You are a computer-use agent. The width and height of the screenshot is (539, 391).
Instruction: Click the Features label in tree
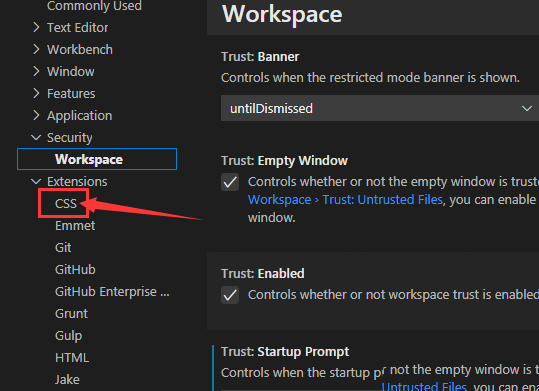[71, 94]
